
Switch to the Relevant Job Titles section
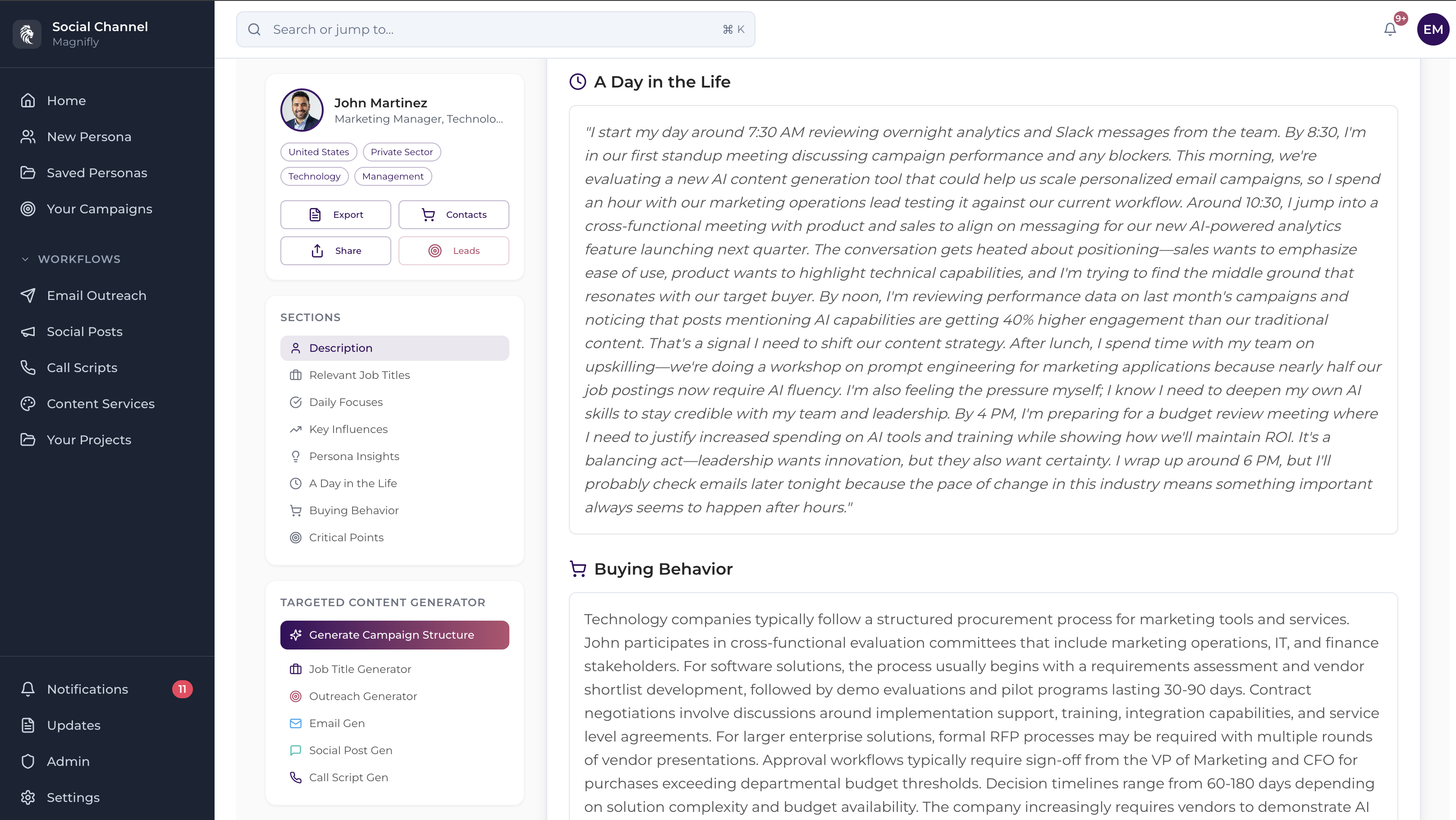(x=359, y=375)
